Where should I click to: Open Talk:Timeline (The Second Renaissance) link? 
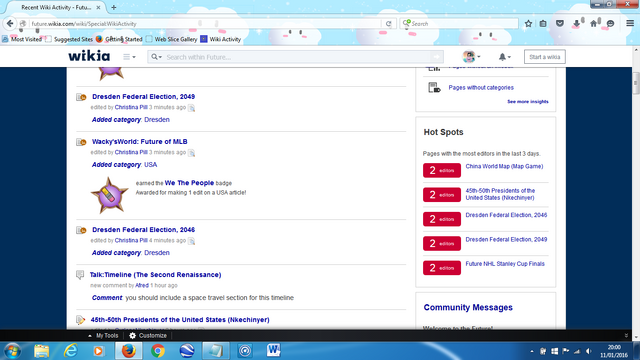(156, 275)
